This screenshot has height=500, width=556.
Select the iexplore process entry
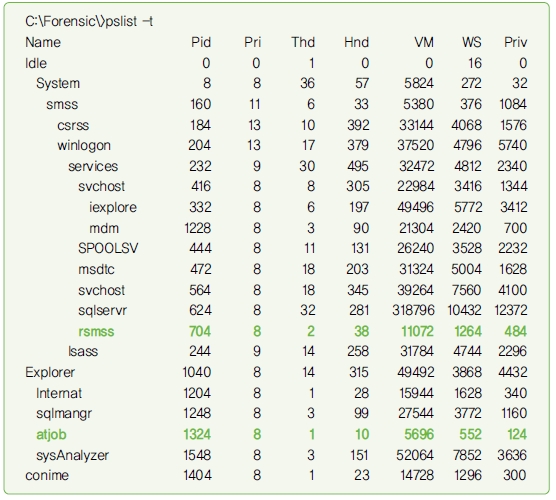[x=113, y=207]
